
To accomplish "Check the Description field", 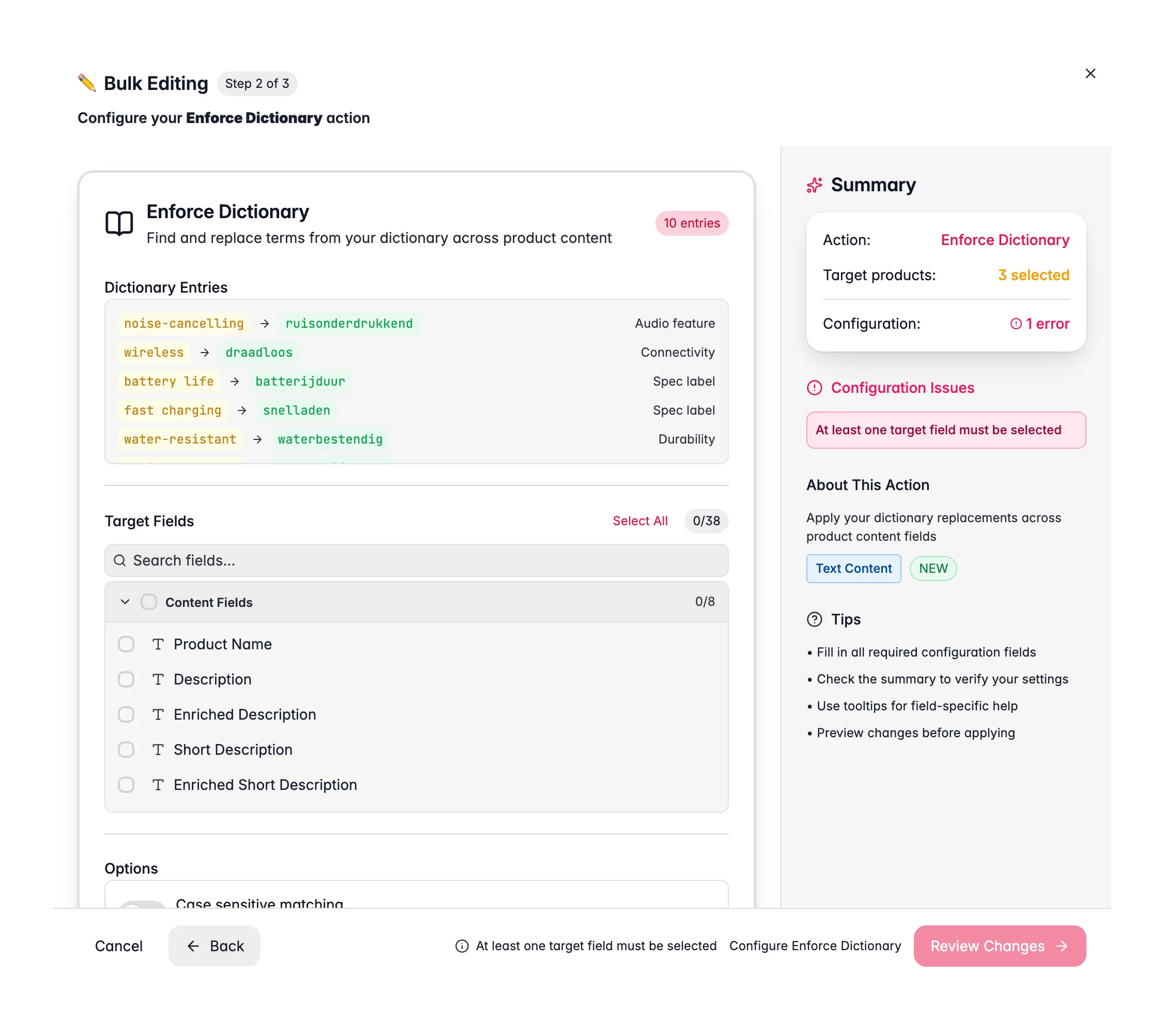I will click(x=126, y=679).
